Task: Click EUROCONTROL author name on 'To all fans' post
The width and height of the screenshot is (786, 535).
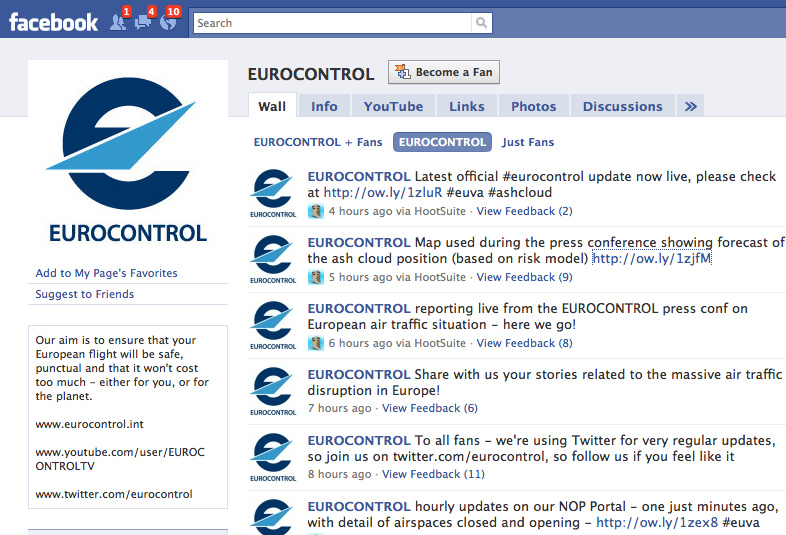Action: 359,440
